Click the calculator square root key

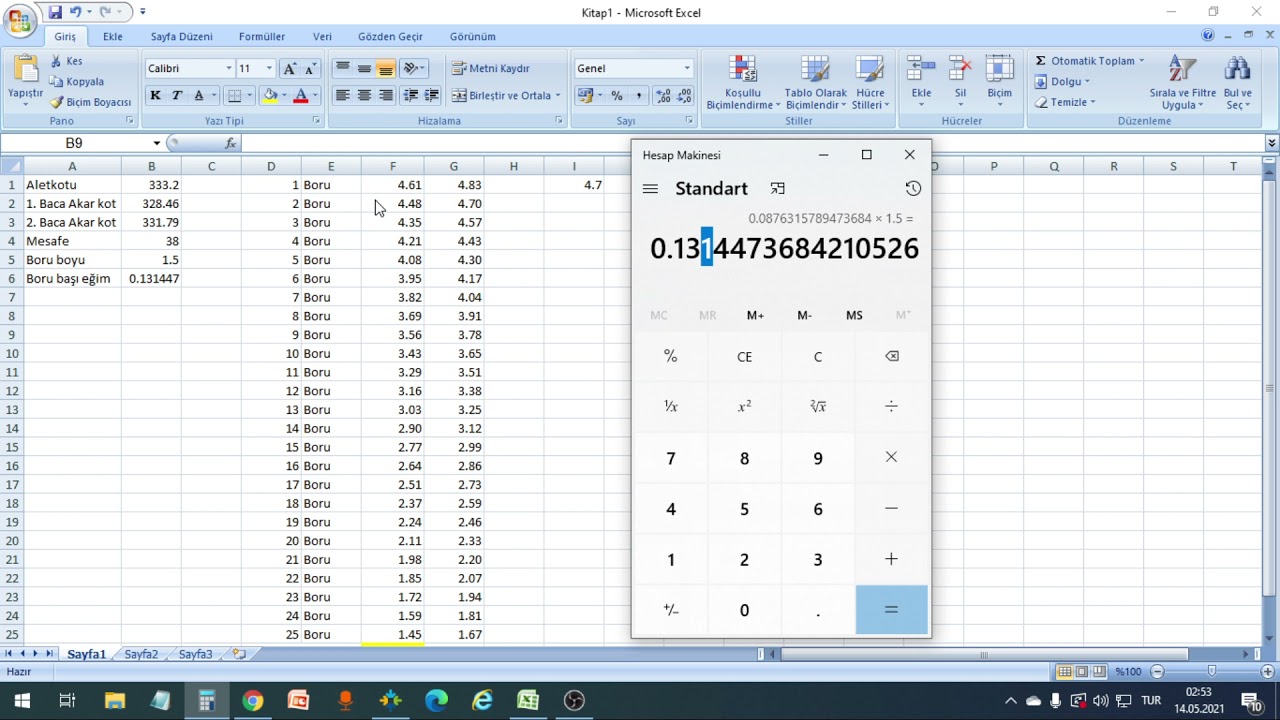coord(818,407)
